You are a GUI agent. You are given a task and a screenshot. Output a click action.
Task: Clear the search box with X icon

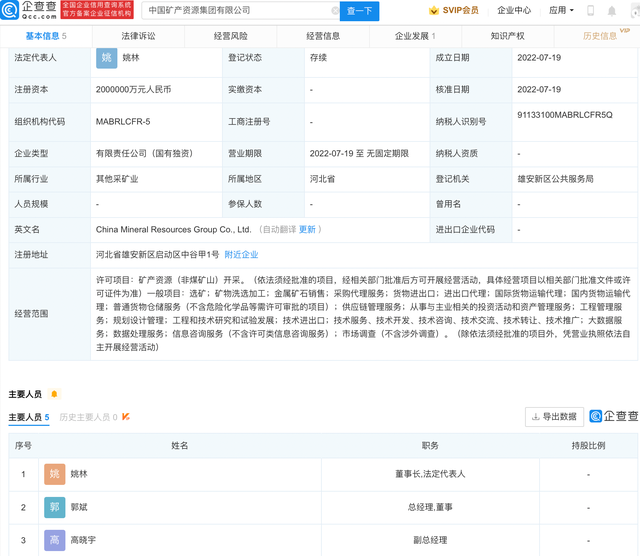point(335,11)
